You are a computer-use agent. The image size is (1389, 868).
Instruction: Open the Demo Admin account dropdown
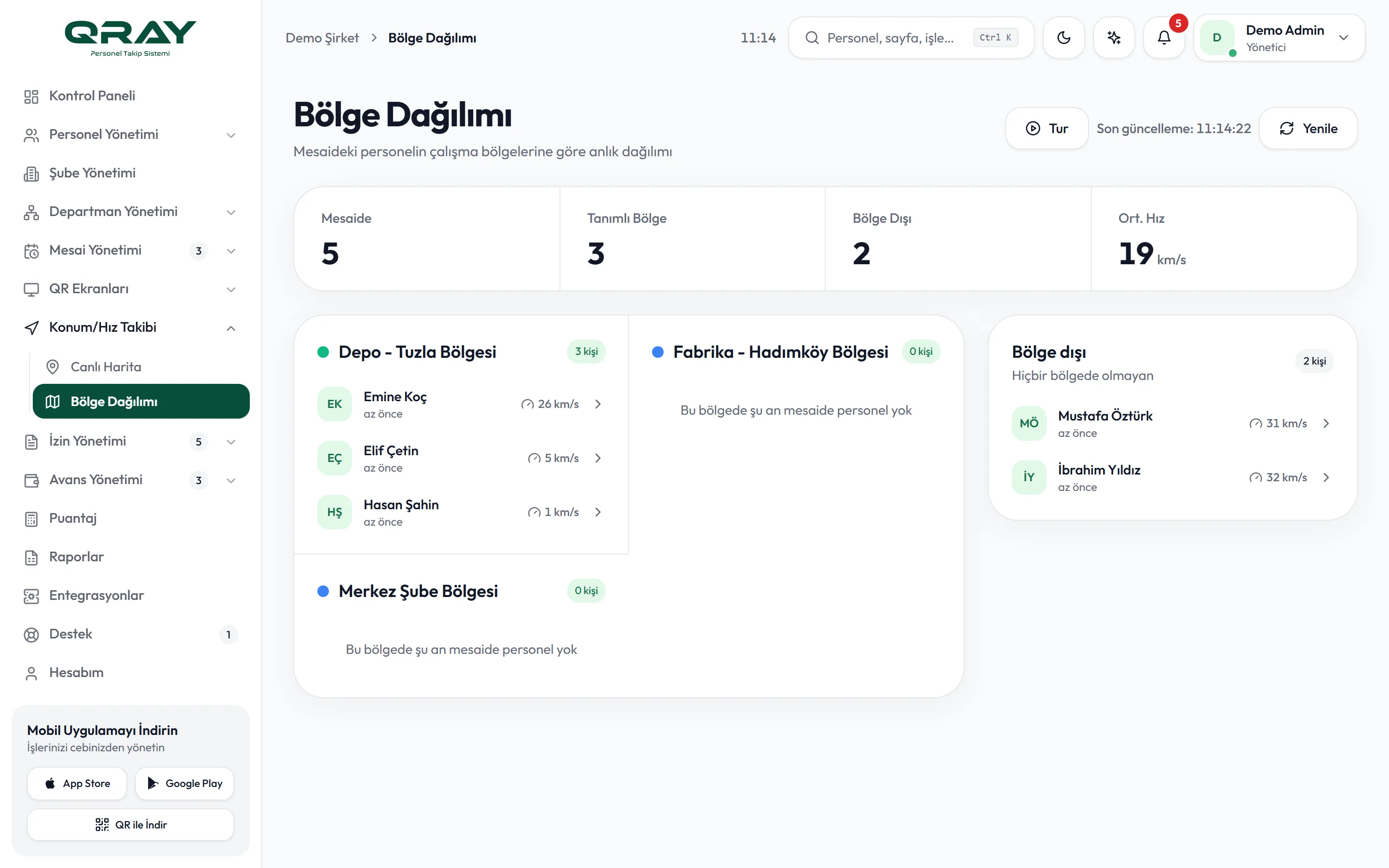click(1280, 38)
